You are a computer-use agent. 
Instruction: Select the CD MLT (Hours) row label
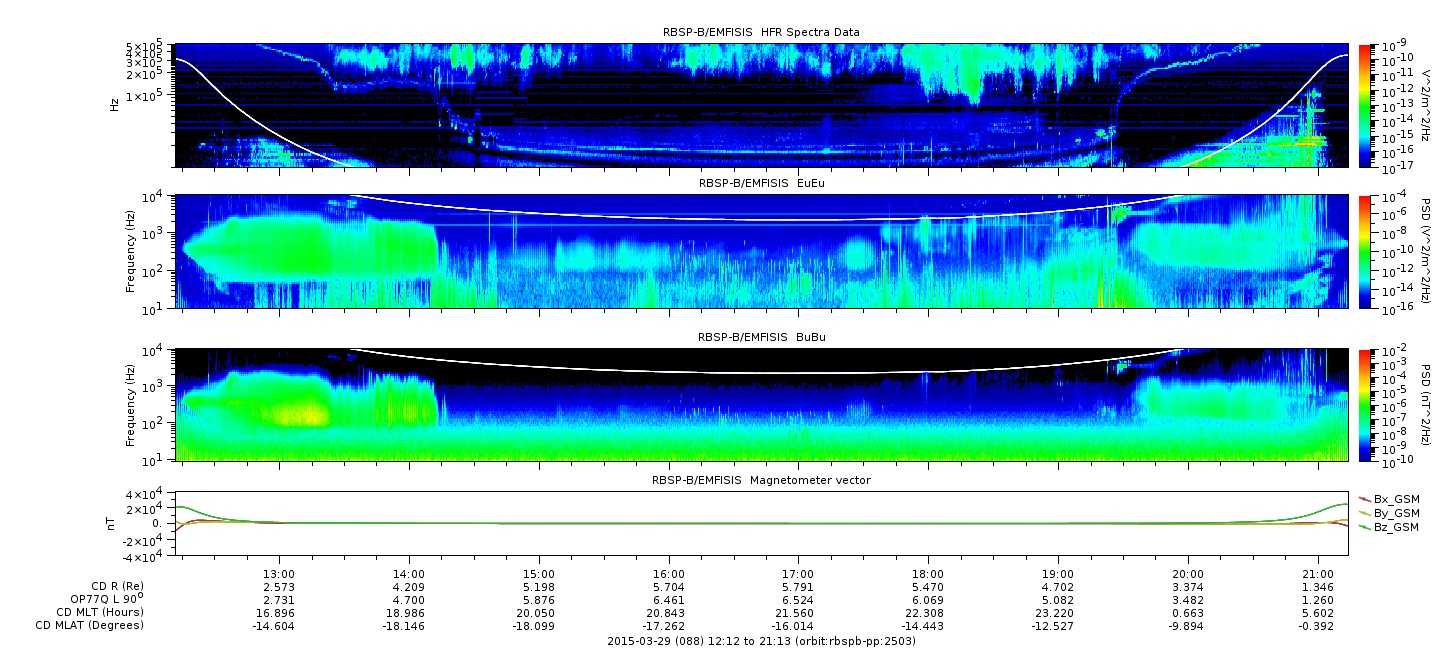[99, 613]
